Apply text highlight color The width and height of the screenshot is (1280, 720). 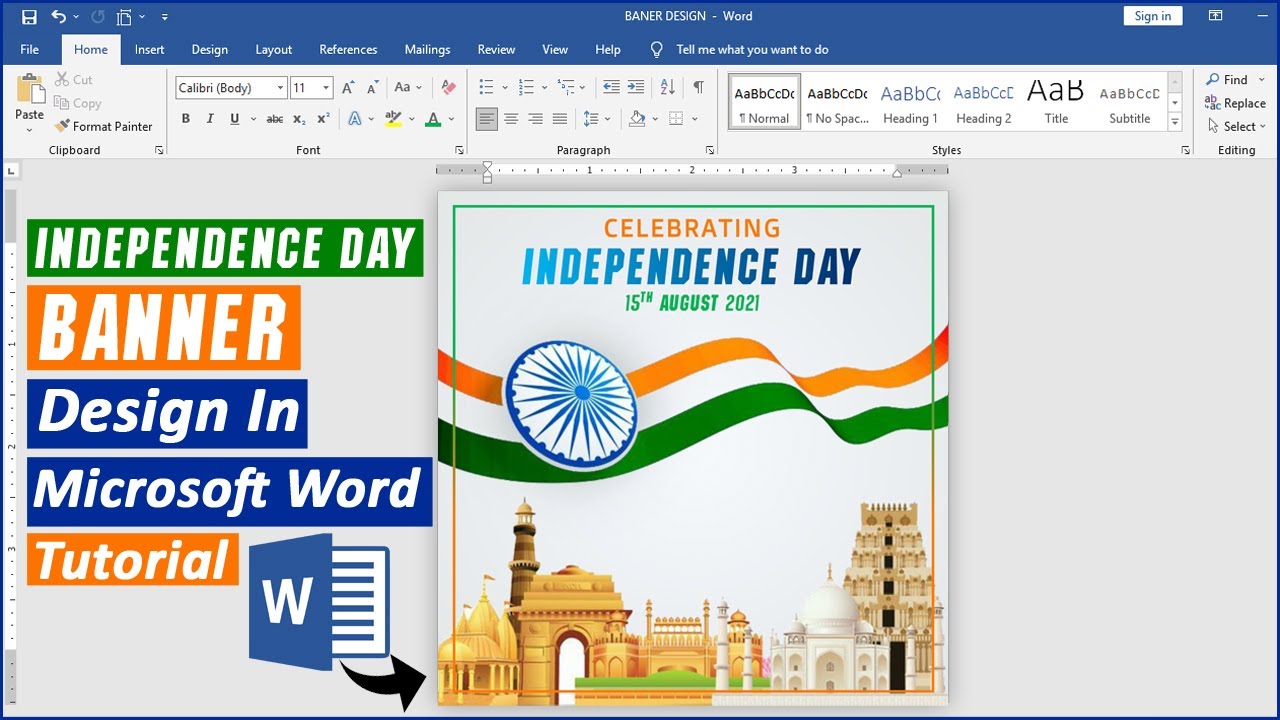tap(393, 119)
